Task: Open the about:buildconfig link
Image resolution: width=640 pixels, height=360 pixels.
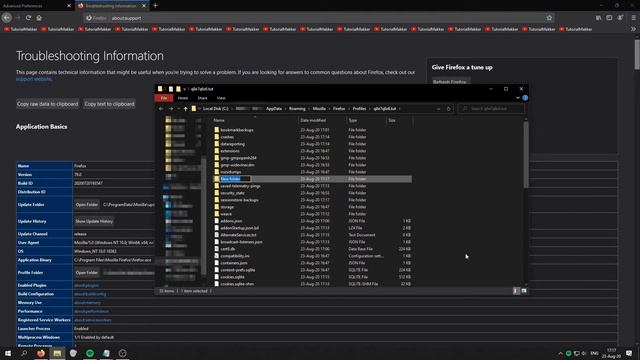Action: [90, 294]
